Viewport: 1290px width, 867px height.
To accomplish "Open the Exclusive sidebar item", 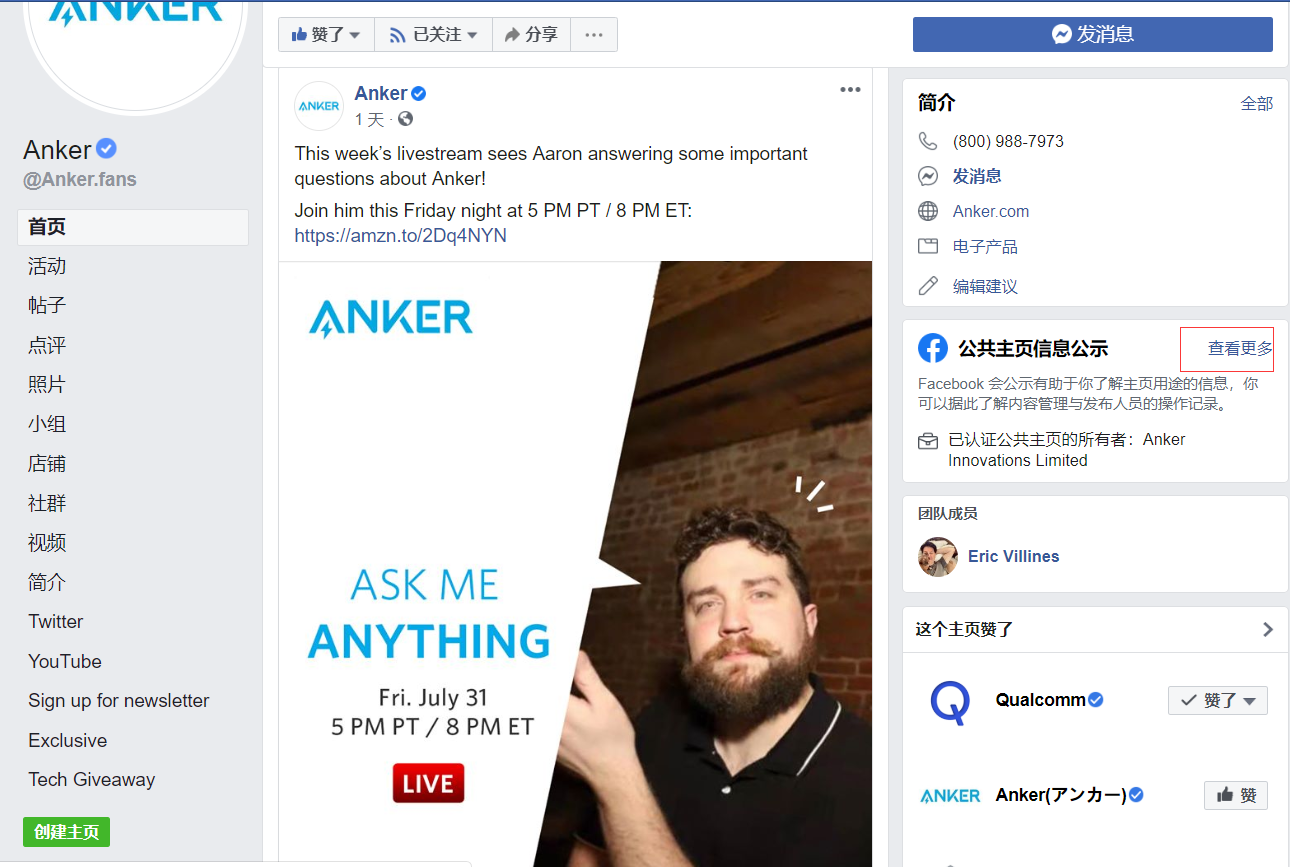I will (x=68, y=741).
